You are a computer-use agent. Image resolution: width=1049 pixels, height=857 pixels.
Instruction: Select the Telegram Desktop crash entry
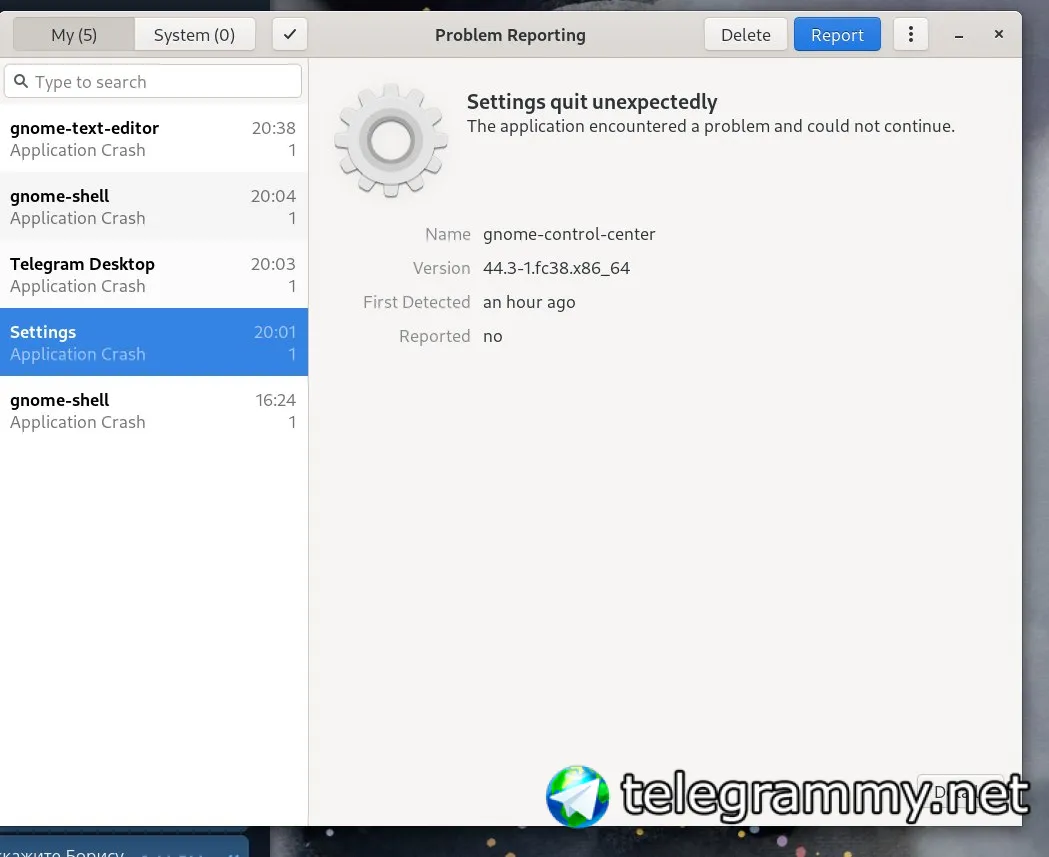point(154,274)
